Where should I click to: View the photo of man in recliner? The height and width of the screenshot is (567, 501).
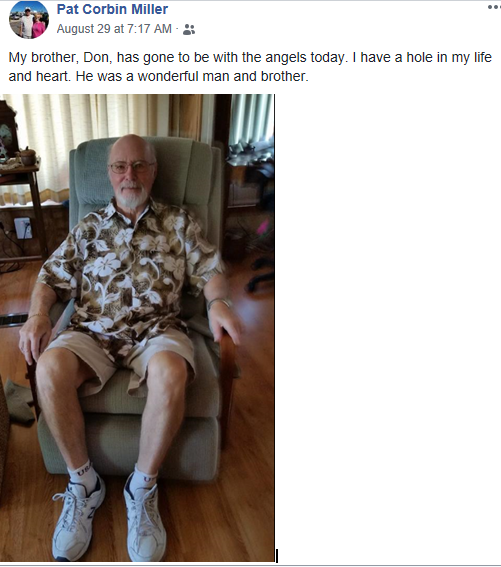[x=137, y=328]
